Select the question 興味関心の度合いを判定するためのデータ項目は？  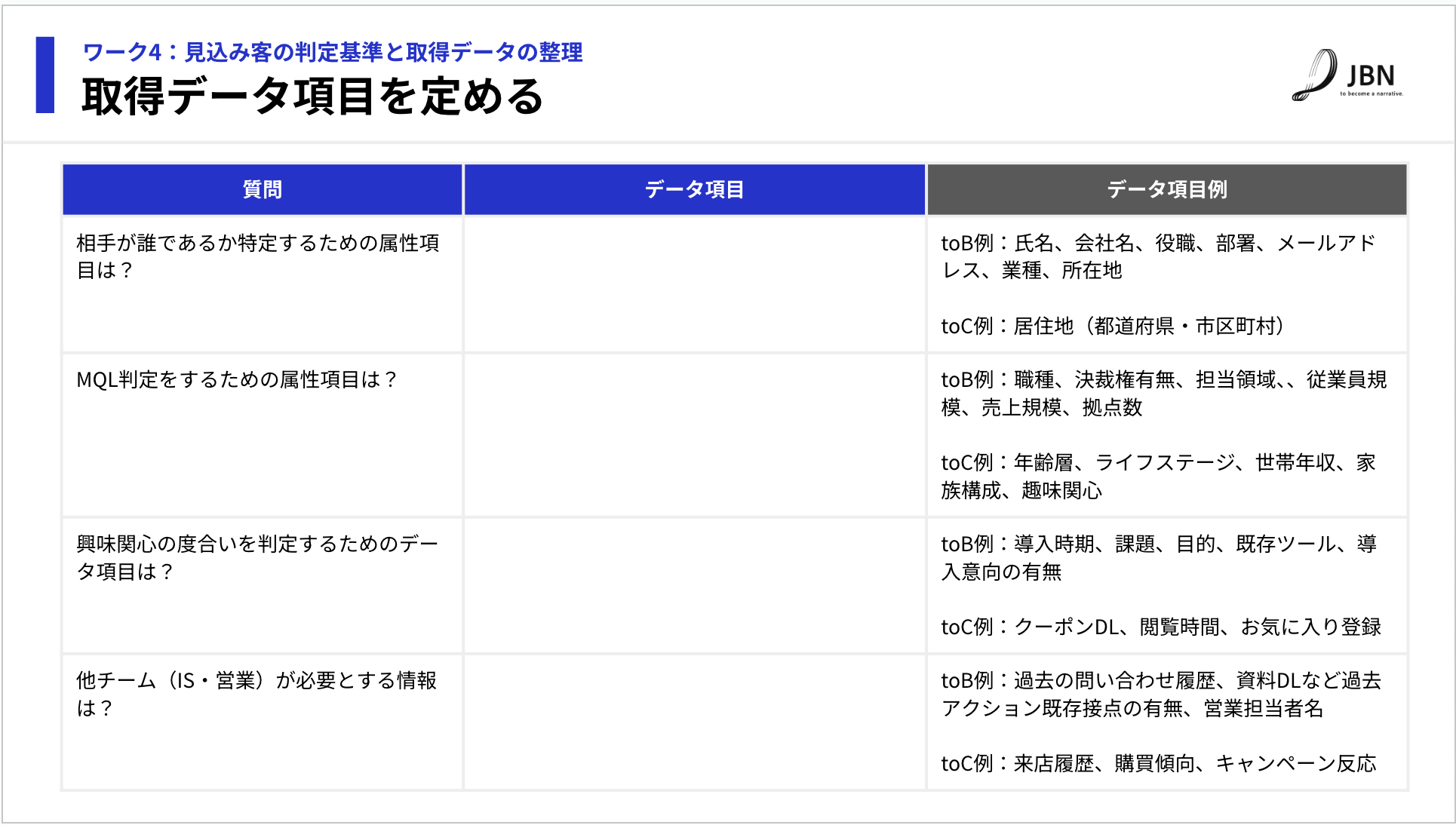[258, 557]
